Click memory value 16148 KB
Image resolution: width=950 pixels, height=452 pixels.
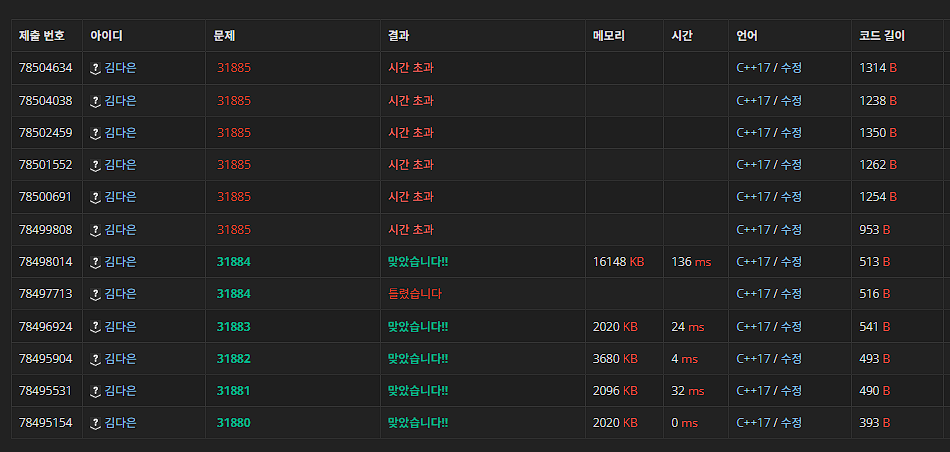[x=619, y=262]
